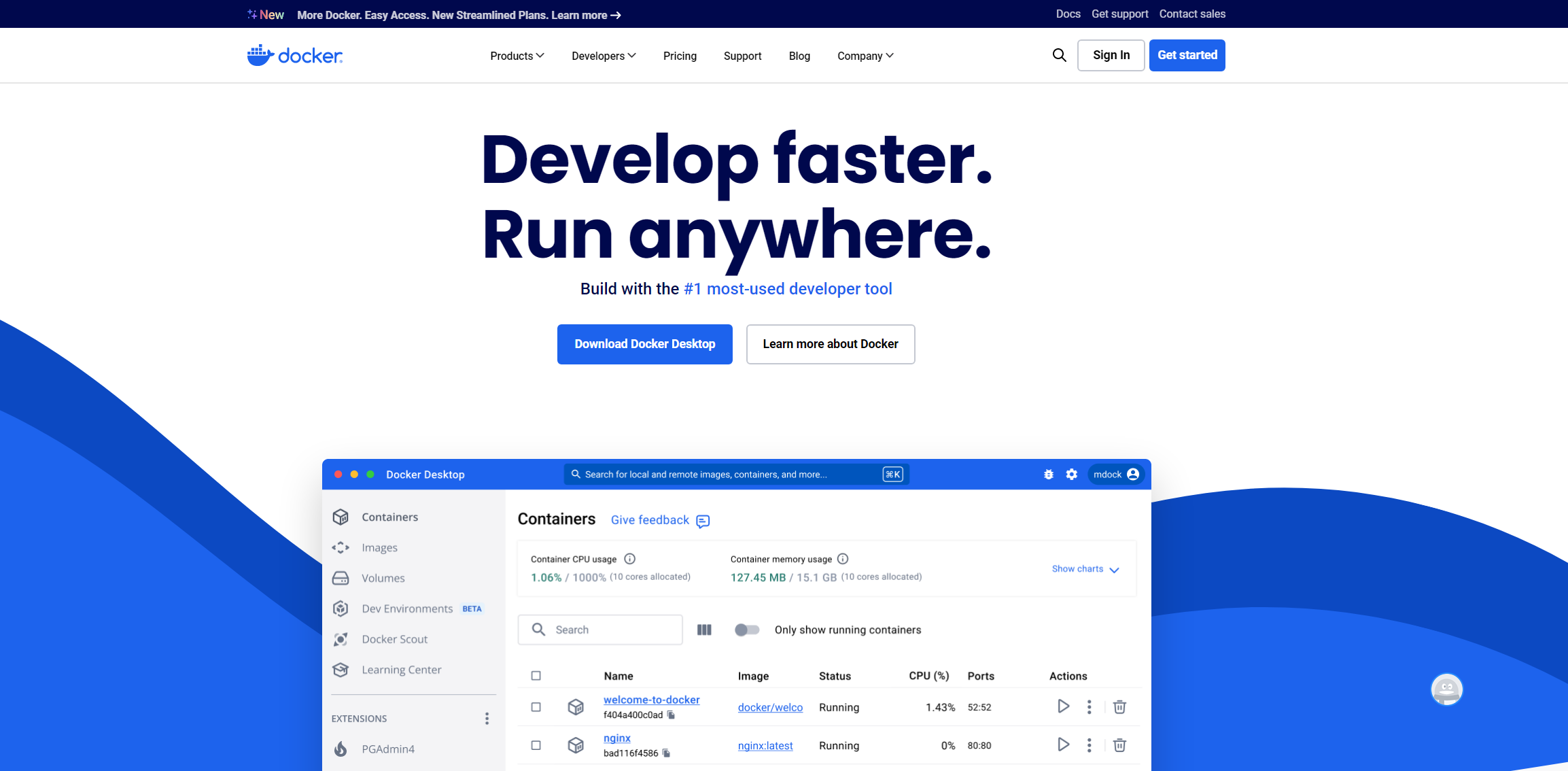This screenshot has height=771, width=1568.
Task: Start the welcome-to-docker container play icon
Action: click(x=1063, y=706)
